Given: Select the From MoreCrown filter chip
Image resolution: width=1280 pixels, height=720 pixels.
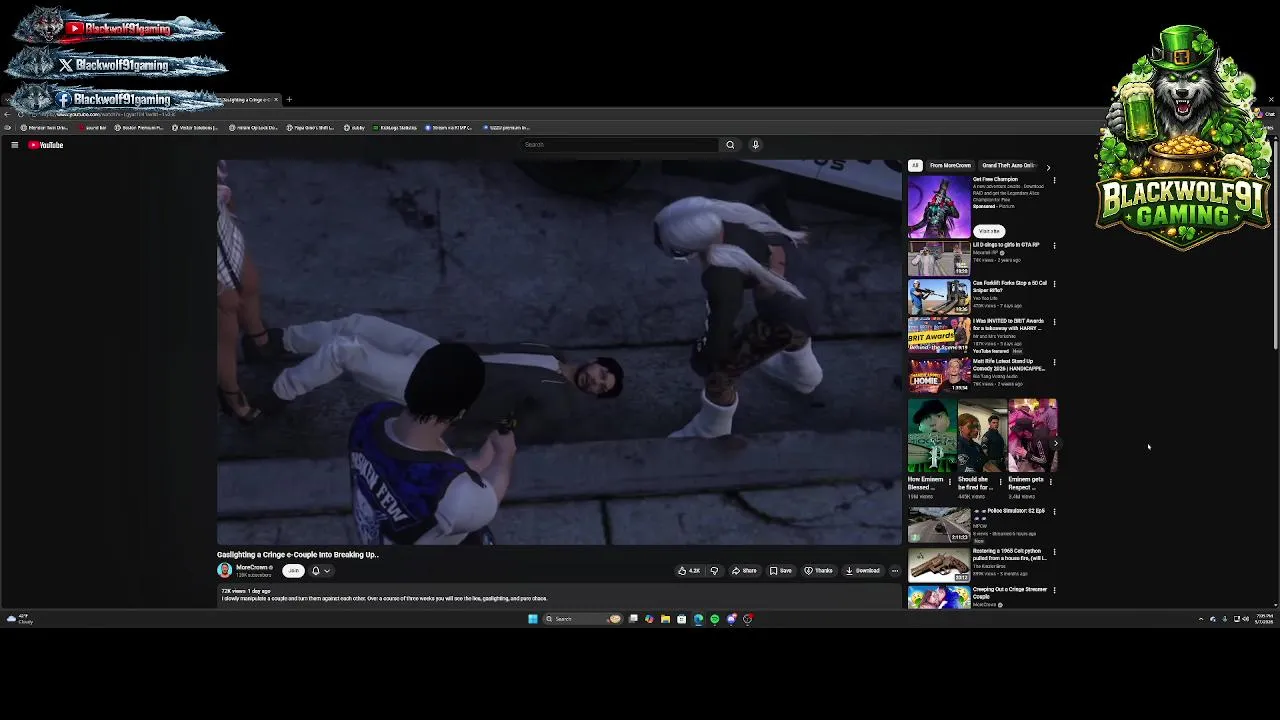Looking at the screenshot, I should point(950,166).
